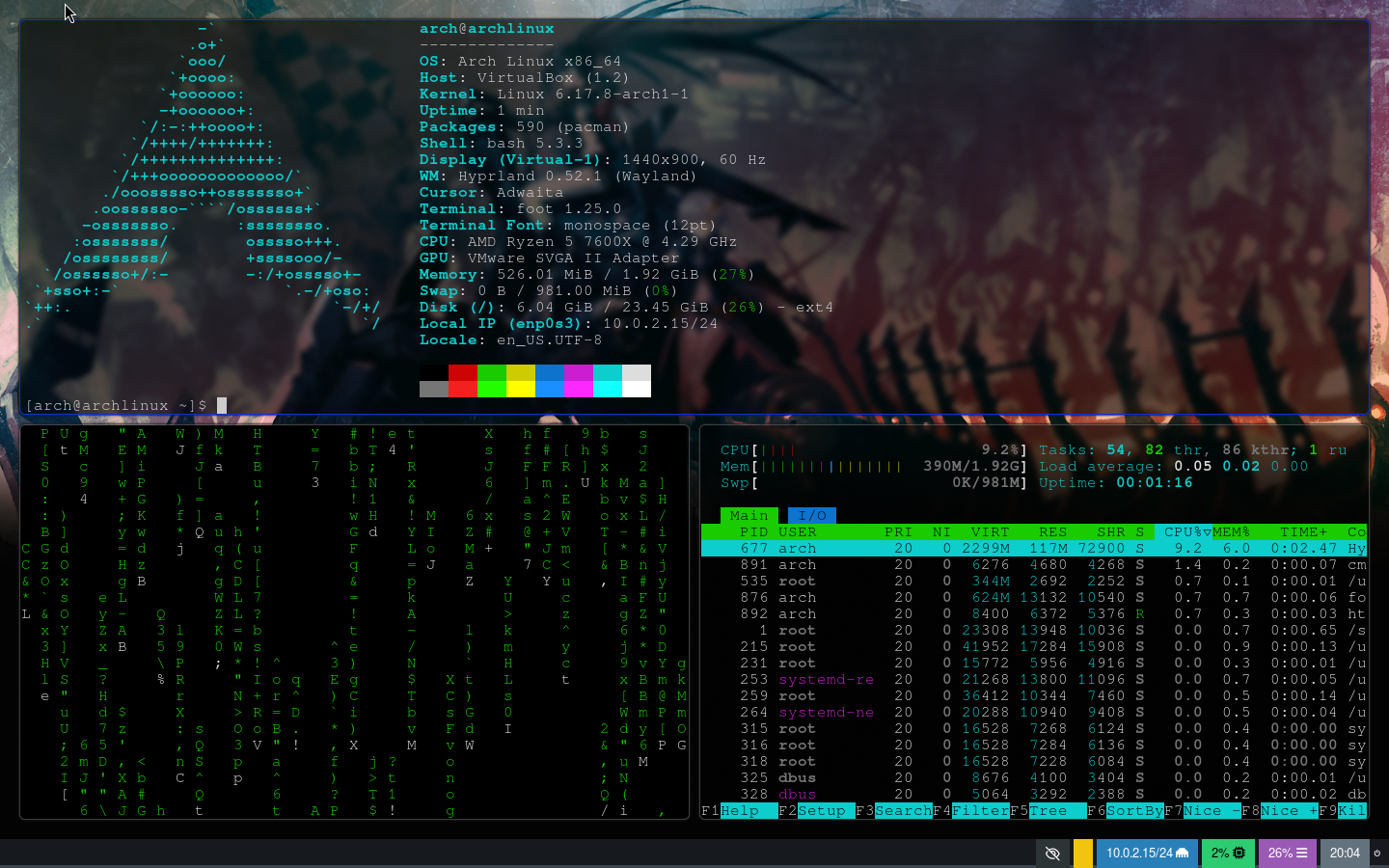Viewport: 1389px width, 868px height.
Task: Sort htop by the TIME+ column header
Action: pyautogui.click(x=1303, y=532)
